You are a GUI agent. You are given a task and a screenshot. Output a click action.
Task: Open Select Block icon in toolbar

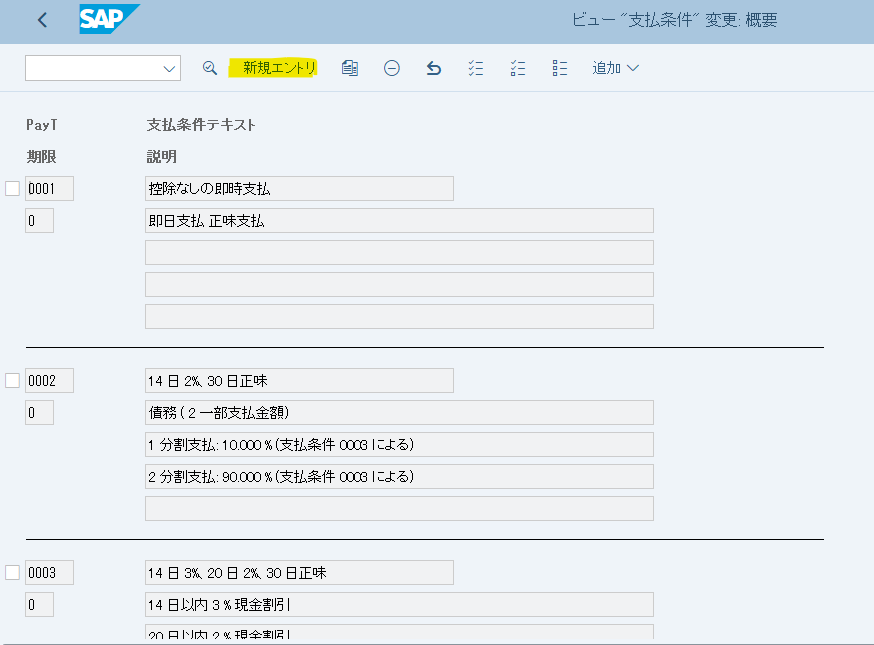click(559, 67)
